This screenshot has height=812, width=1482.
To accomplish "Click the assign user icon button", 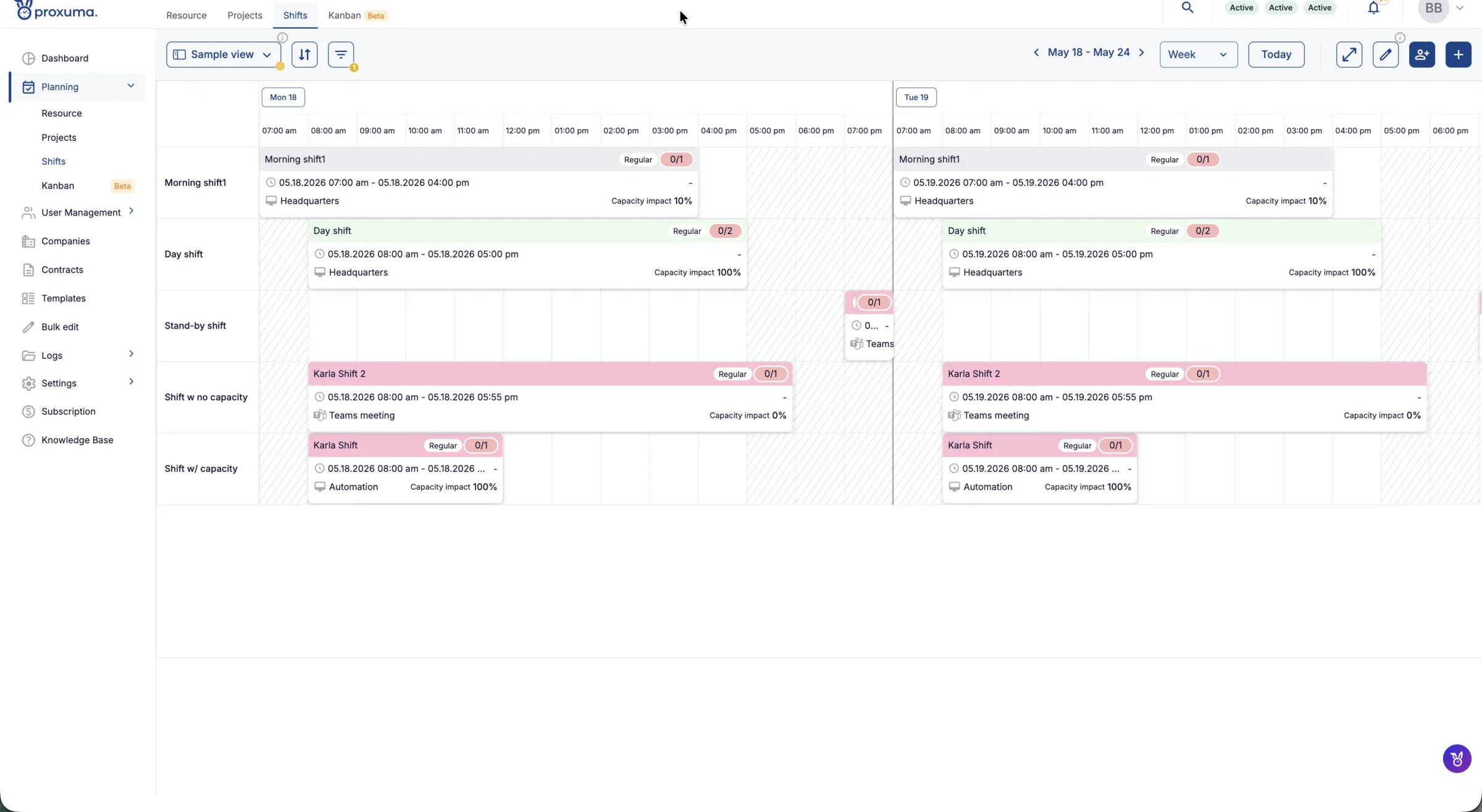I will [1422, 54].
